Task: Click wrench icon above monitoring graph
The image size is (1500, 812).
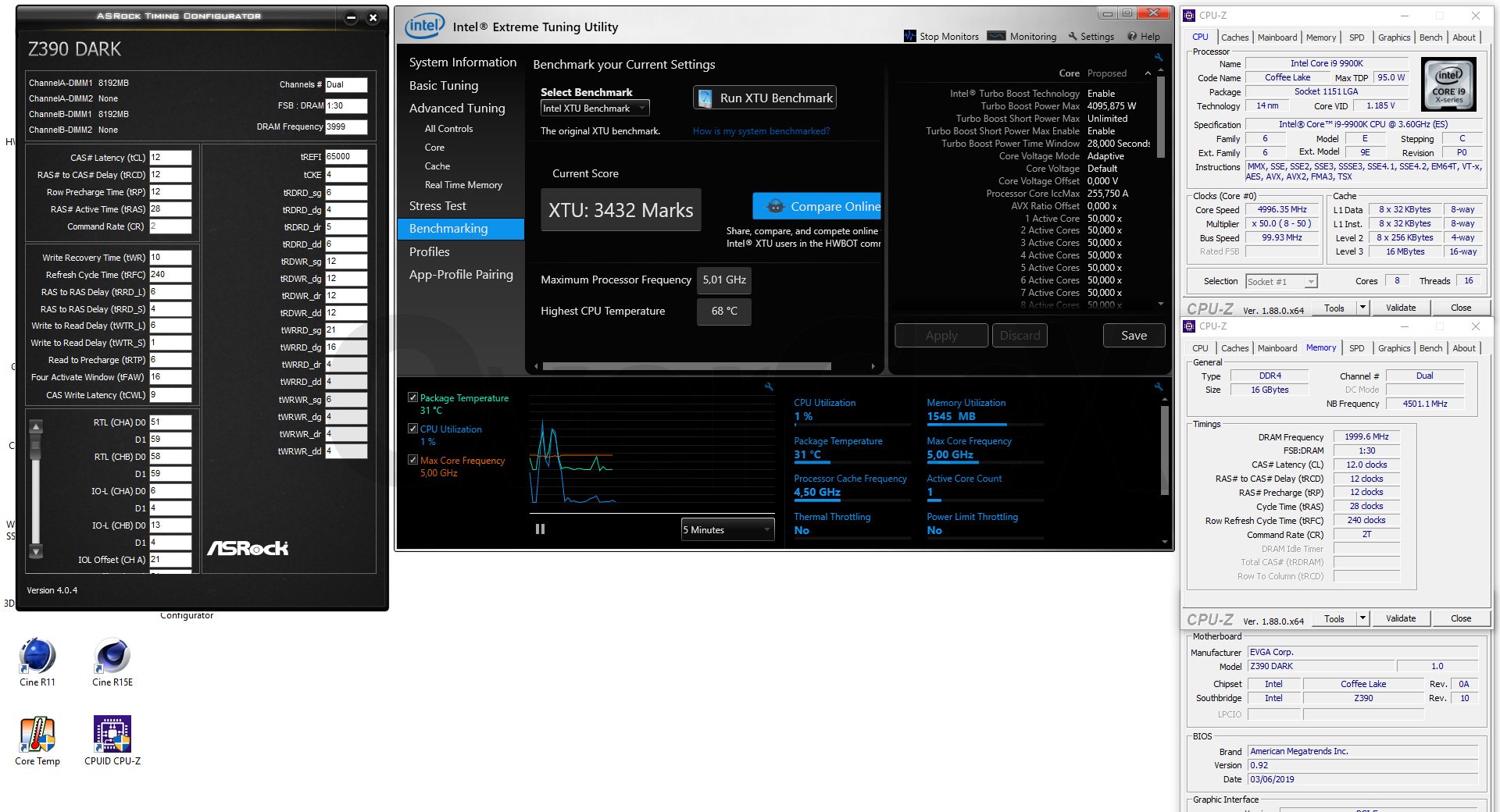Action: pyautogui.click(x=769, y=386)
